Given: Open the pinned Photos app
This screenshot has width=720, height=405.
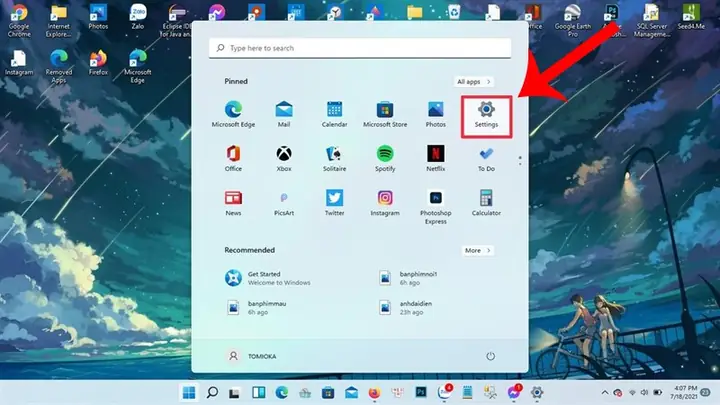Looking at the screenshot, I should [435, 114].
